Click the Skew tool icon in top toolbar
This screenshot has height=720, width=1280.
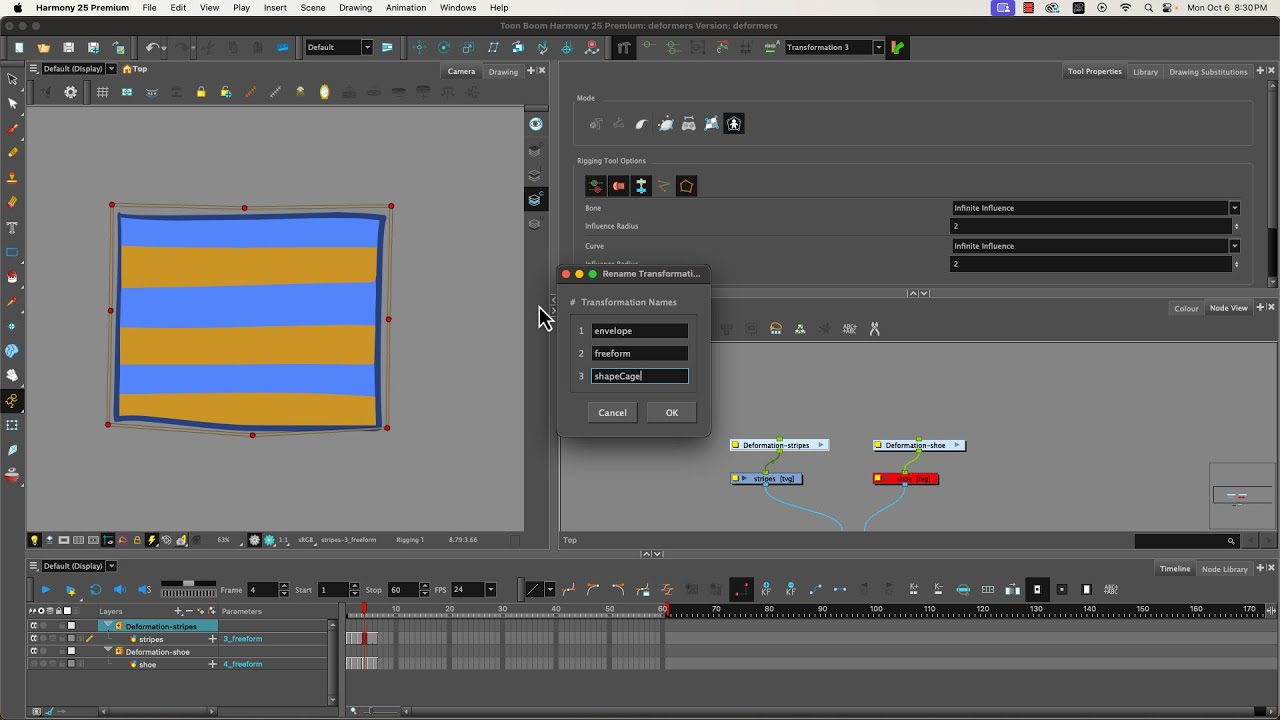[x=493, y=47]
